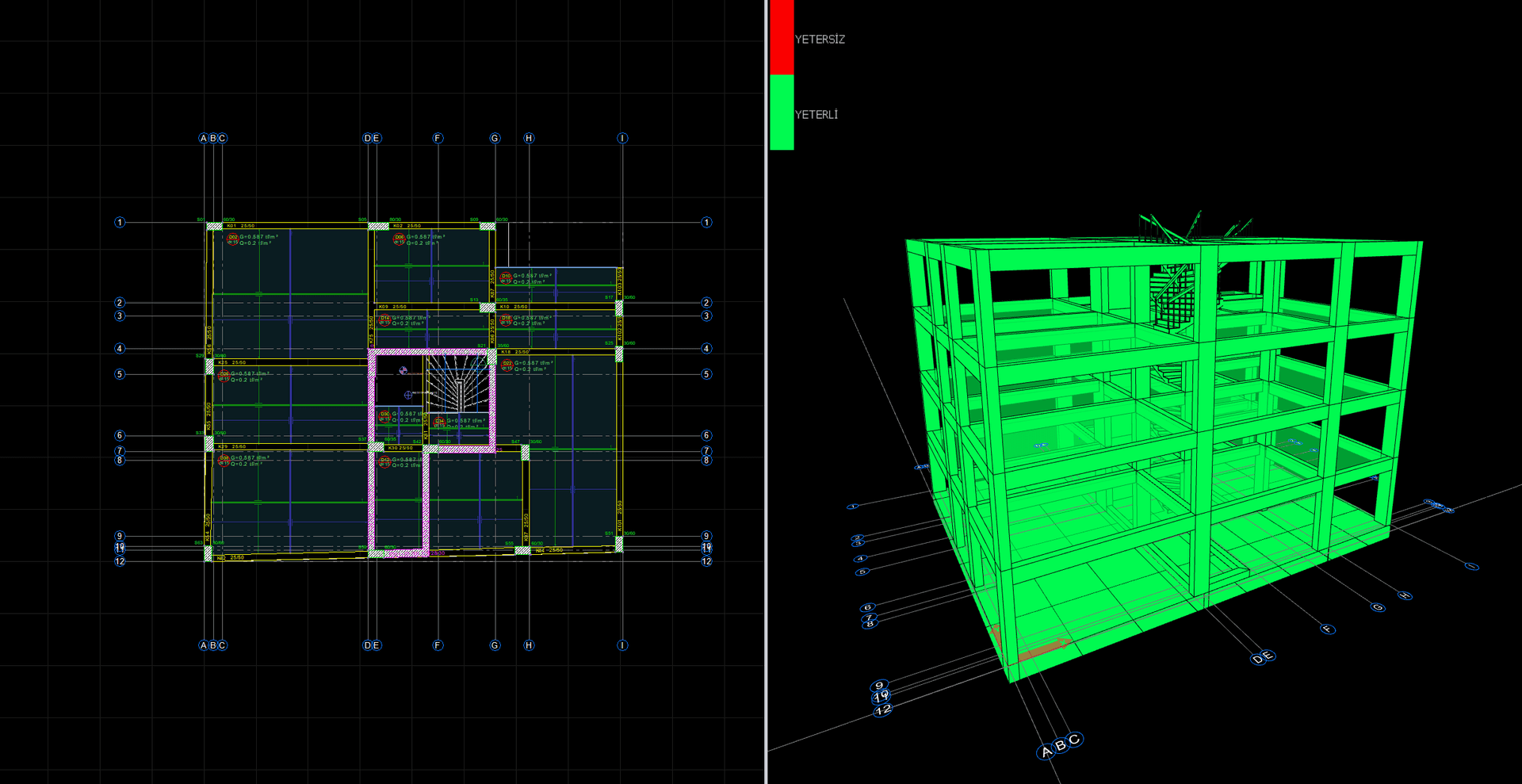Image resolution: width=1522 pixels, height=784 pixels.
Task: Select right axis bubble 5 in plan
Action: click(706, 374)
